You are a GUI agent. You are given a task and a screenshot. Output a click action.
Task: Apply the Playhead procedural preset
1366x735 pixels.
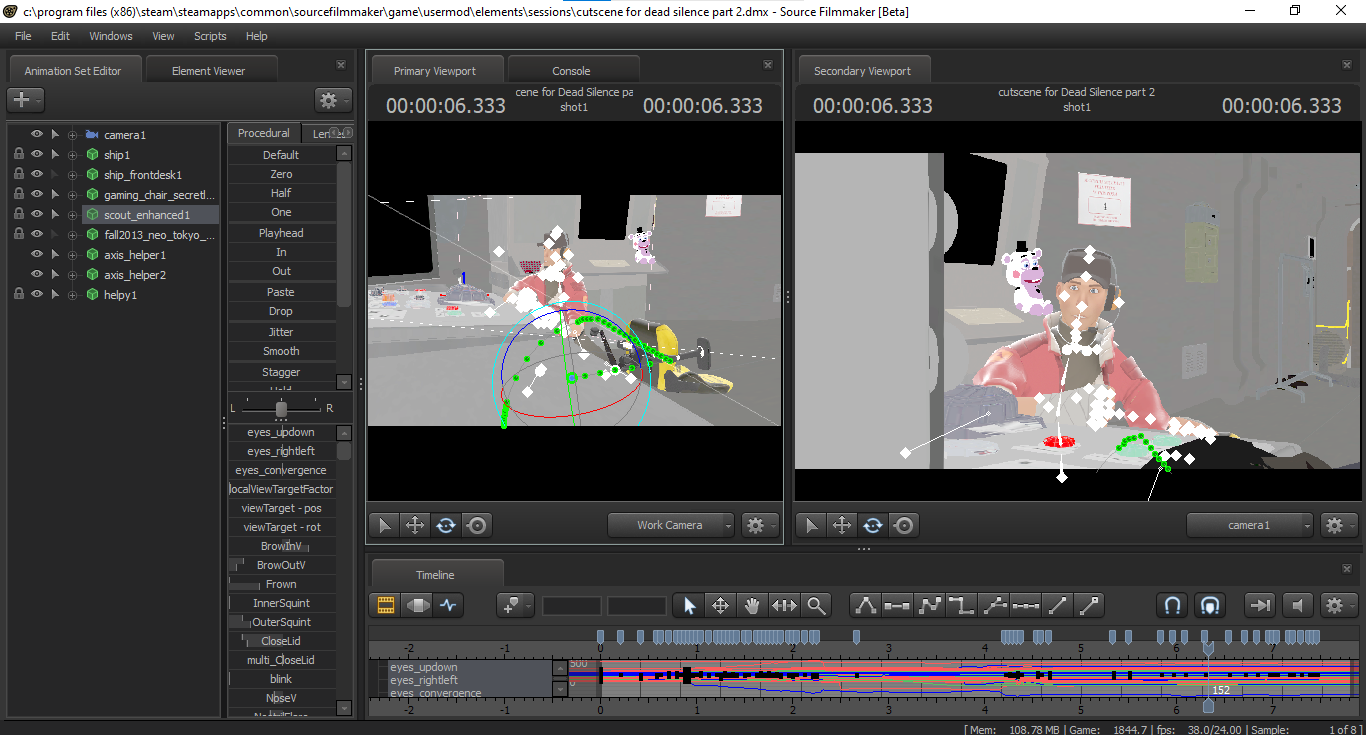click(x=281, y=233)
